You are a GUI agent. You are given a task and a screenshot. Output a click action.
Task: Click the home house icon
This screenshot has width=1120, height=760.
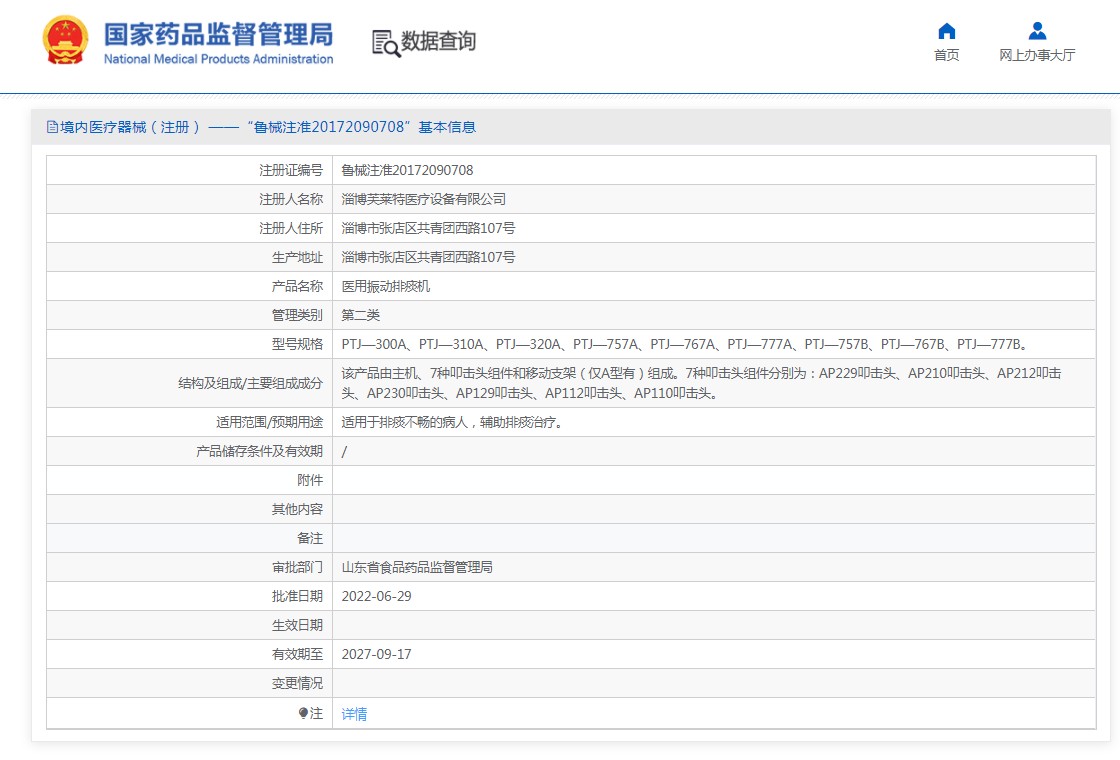946,31
